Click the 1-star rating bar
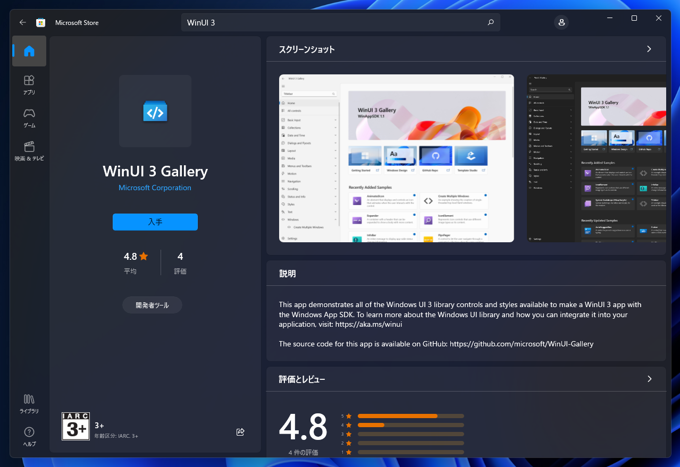 point(411,452)
